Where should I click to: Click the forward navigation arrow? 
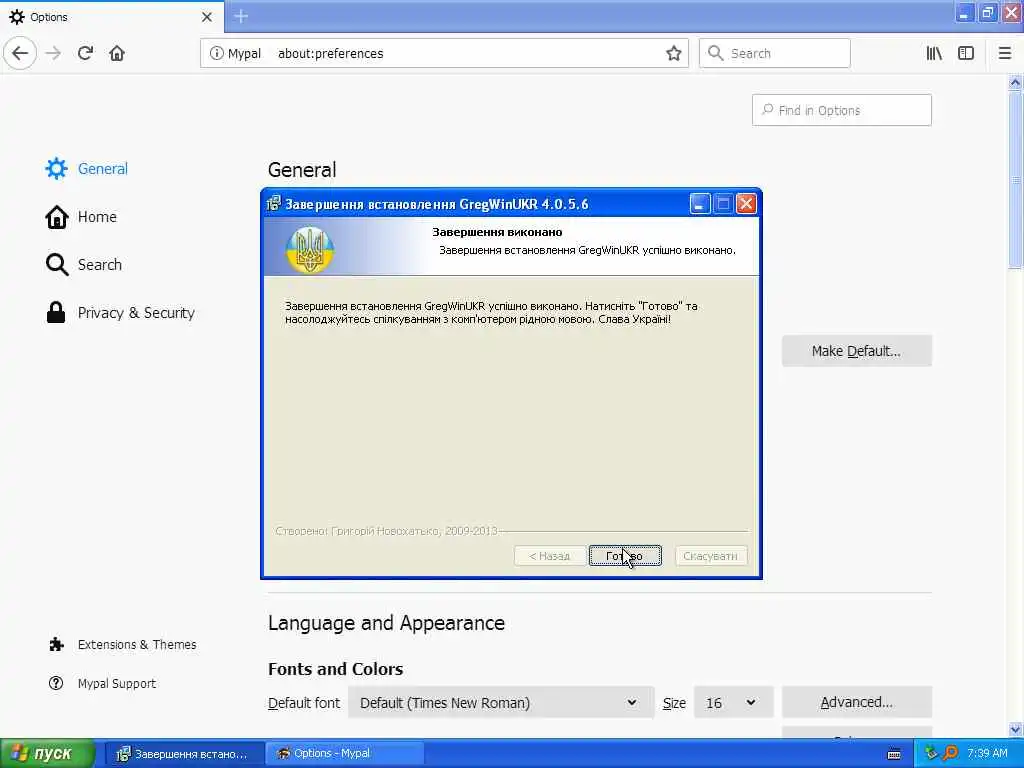coord(54,53)
